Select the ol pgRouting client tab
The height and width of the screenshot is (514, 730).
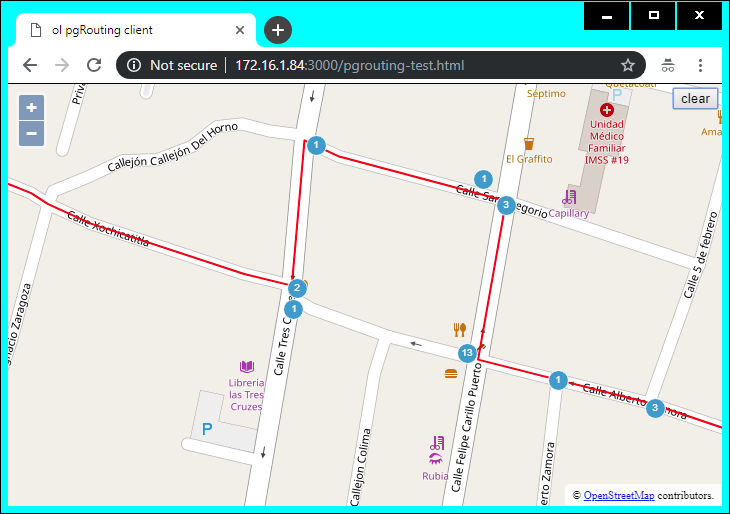[136, 30]
